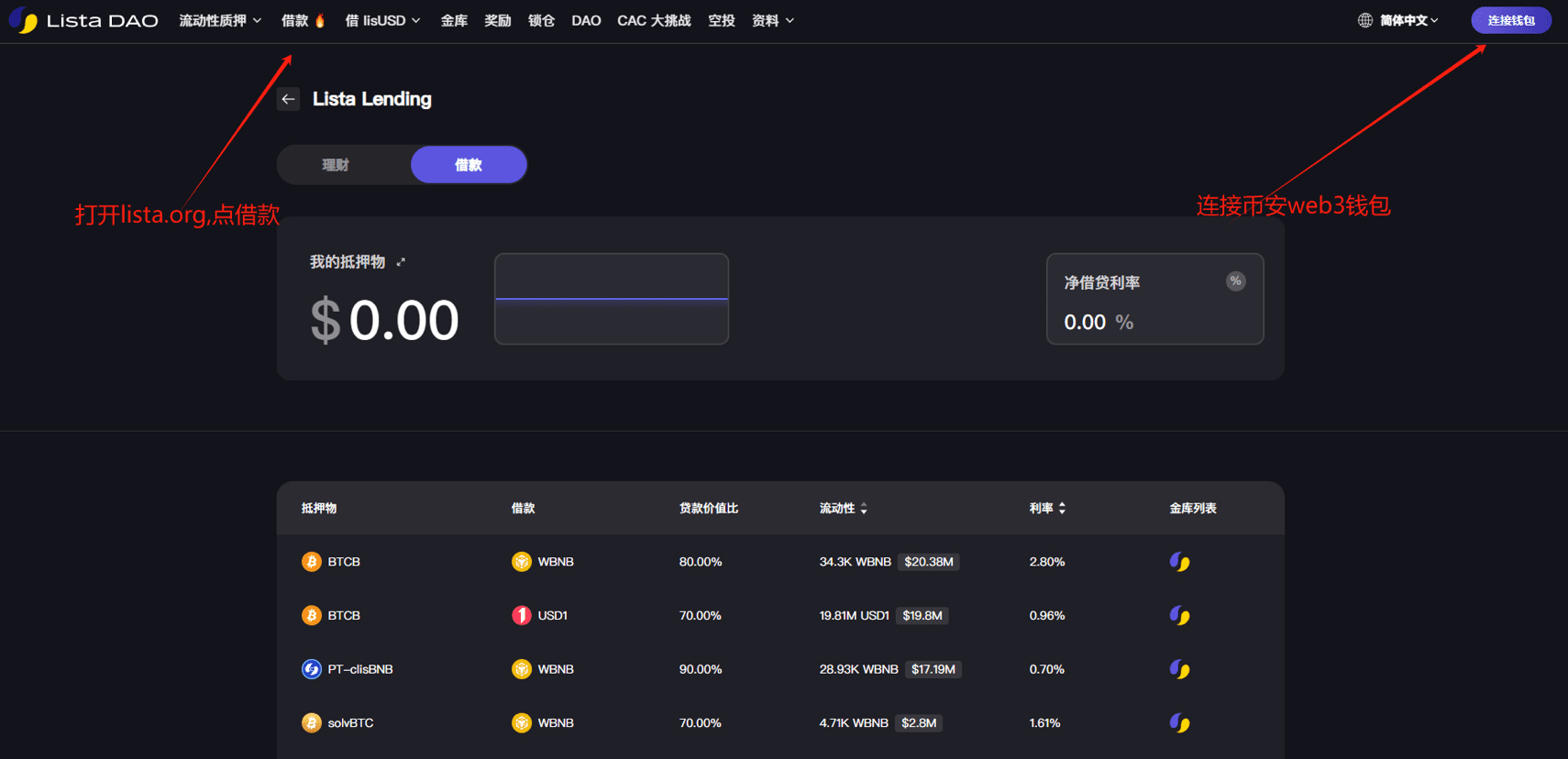Click the BTCB coin icon in the USD1 row
Image resolution: width=1568 pixels, height=759 pixels.
point(312,615)
